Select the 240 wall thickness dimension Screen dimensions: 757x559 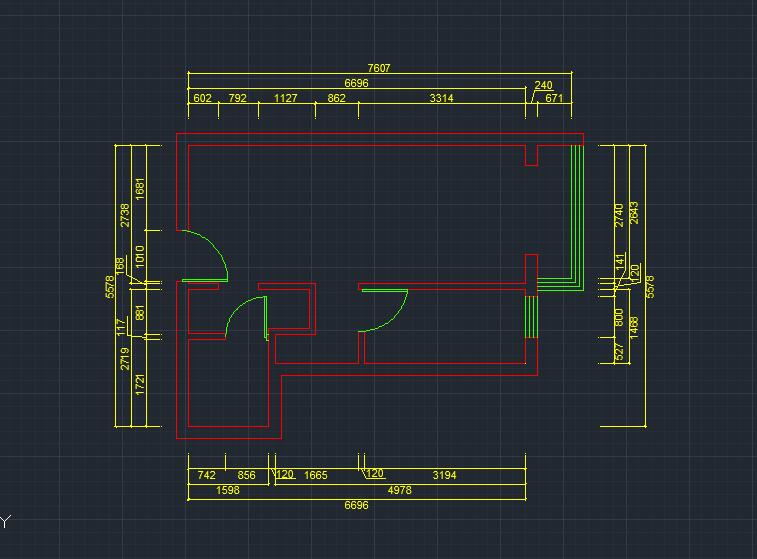[543, 86]
